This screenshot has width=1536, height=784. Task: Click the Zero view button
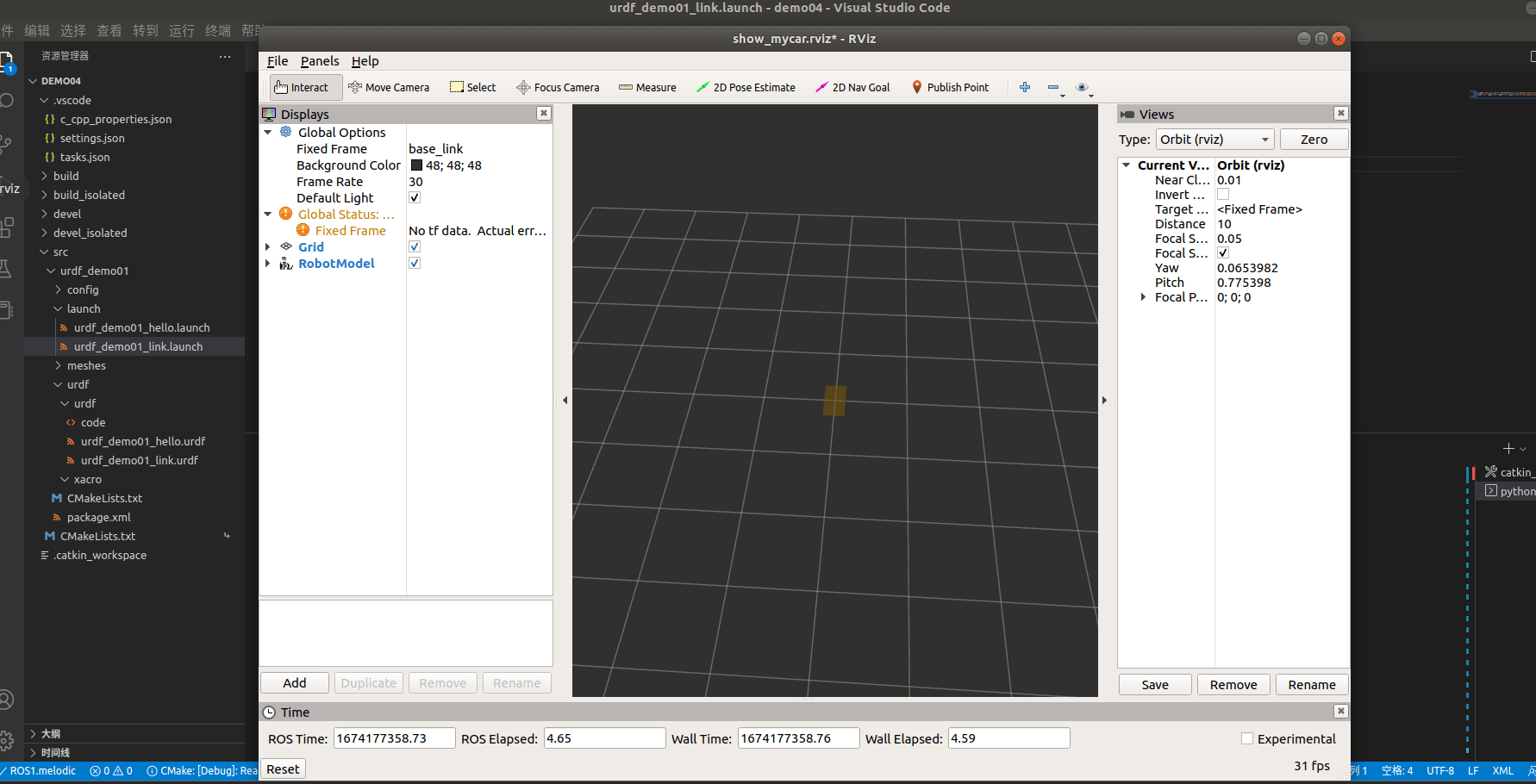[1314, 139]
